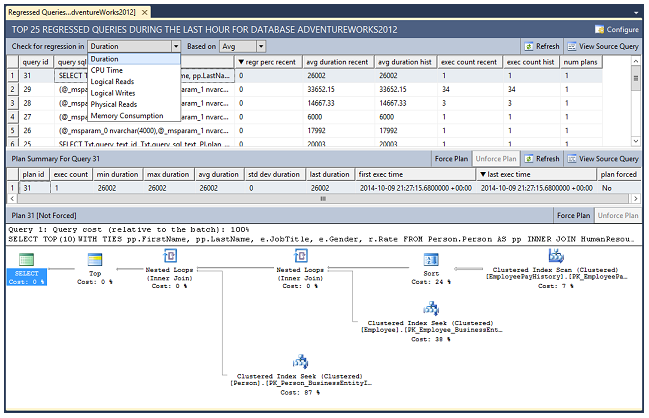Click the plan summary scroll right arrow

pos(636,199)
